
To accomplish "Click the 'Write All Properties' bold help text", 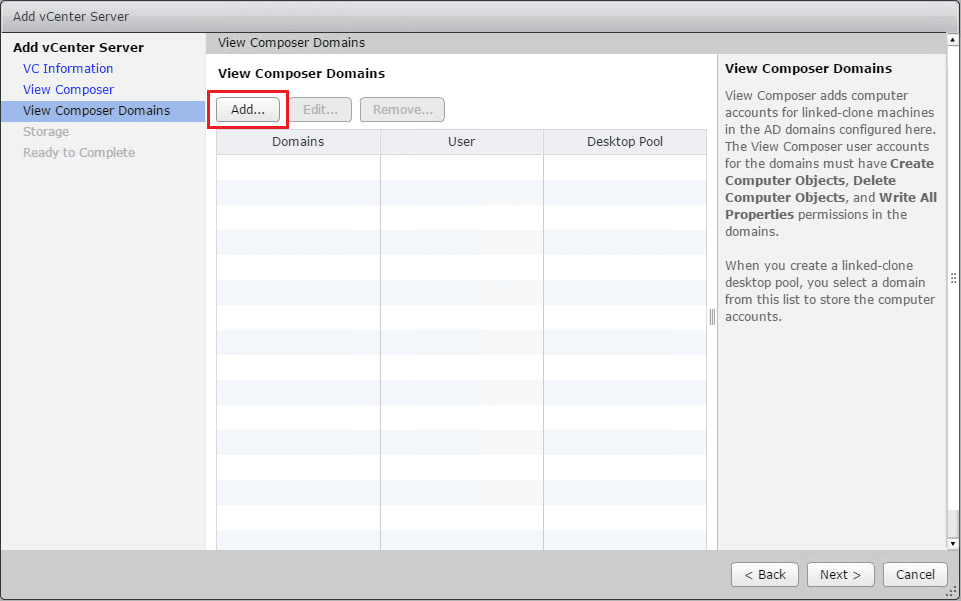I will point(831,206).
